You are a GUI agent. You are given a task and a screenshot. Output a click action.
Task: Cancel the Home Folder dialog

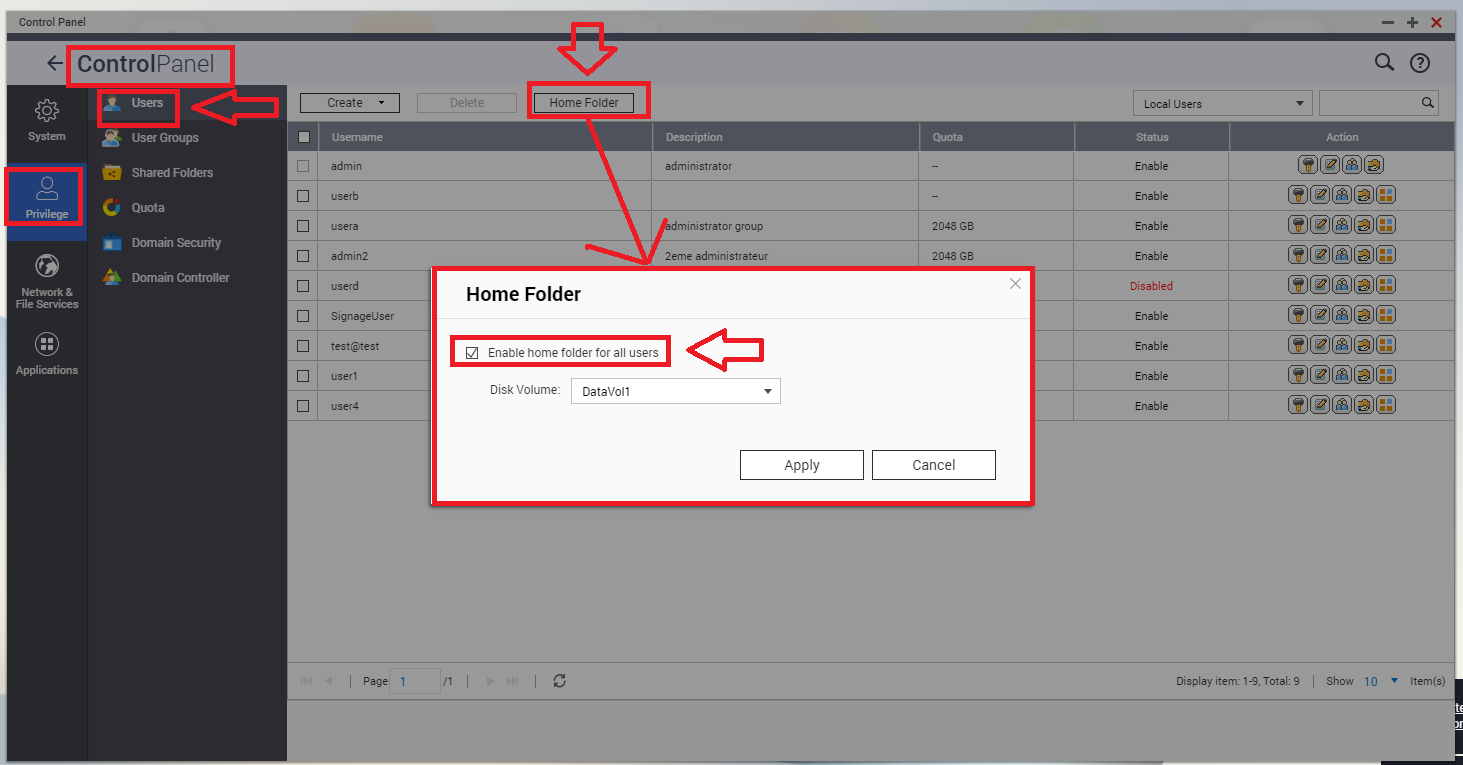point(933,465)
